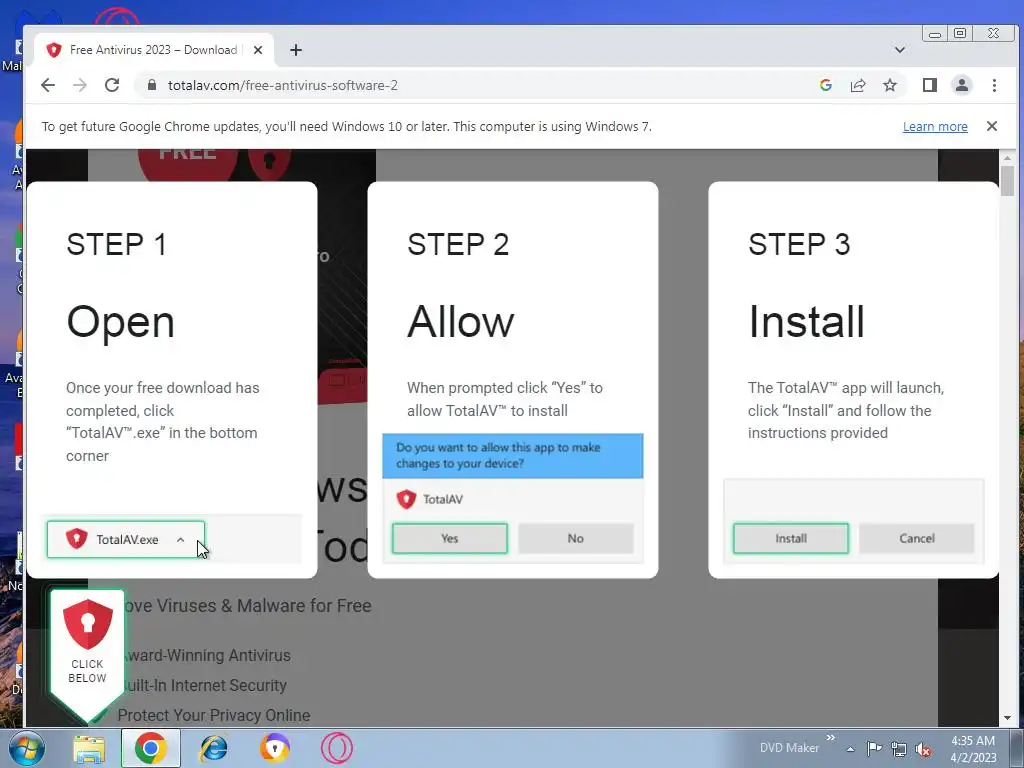Viewport: 1024px width, 768px height.
Task: Open the Action Center flag icon
Action: click(874, 749)
